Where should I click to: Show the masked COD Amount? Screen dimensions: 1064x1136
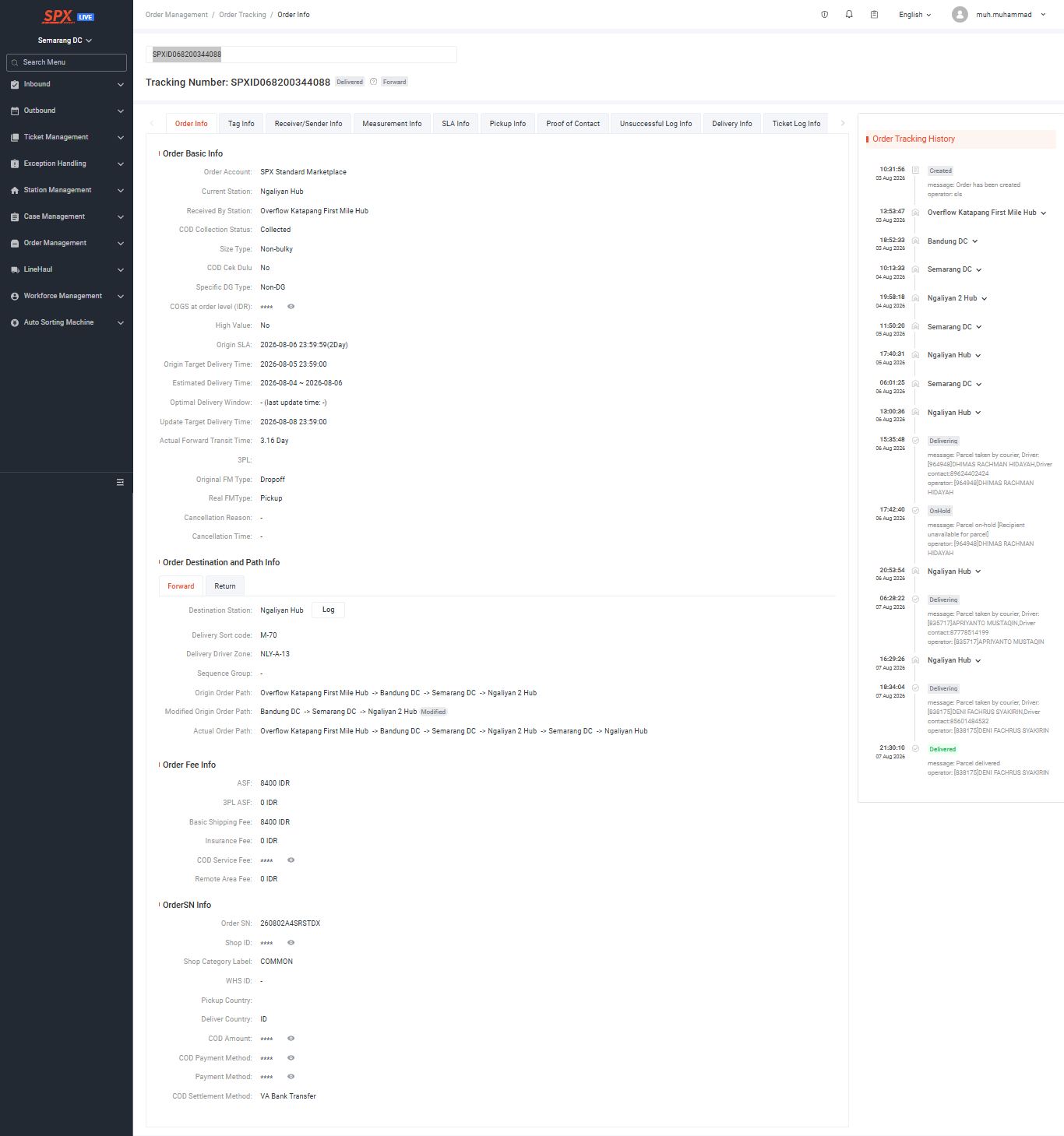coord(291,1039)
